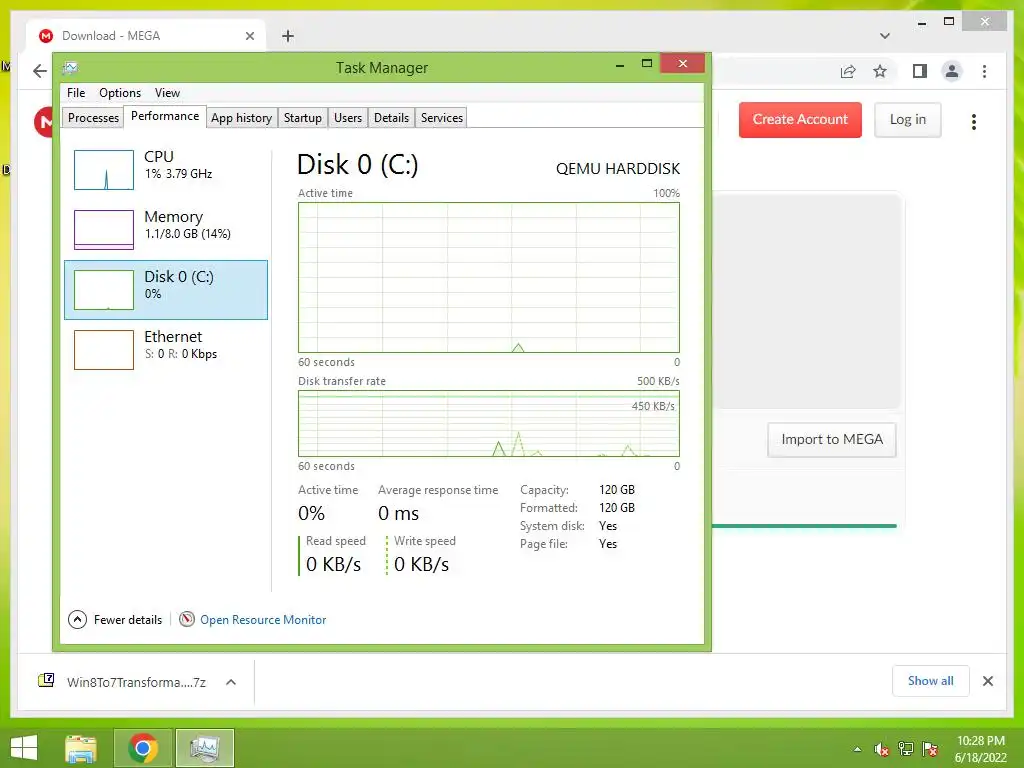
Task: Select the Performance tab
Action: (165, 116)
